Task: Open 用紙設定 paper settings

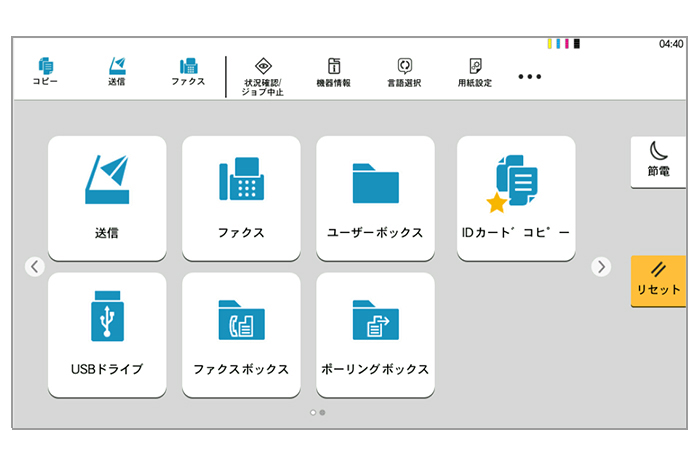Action: pos(475,72)
